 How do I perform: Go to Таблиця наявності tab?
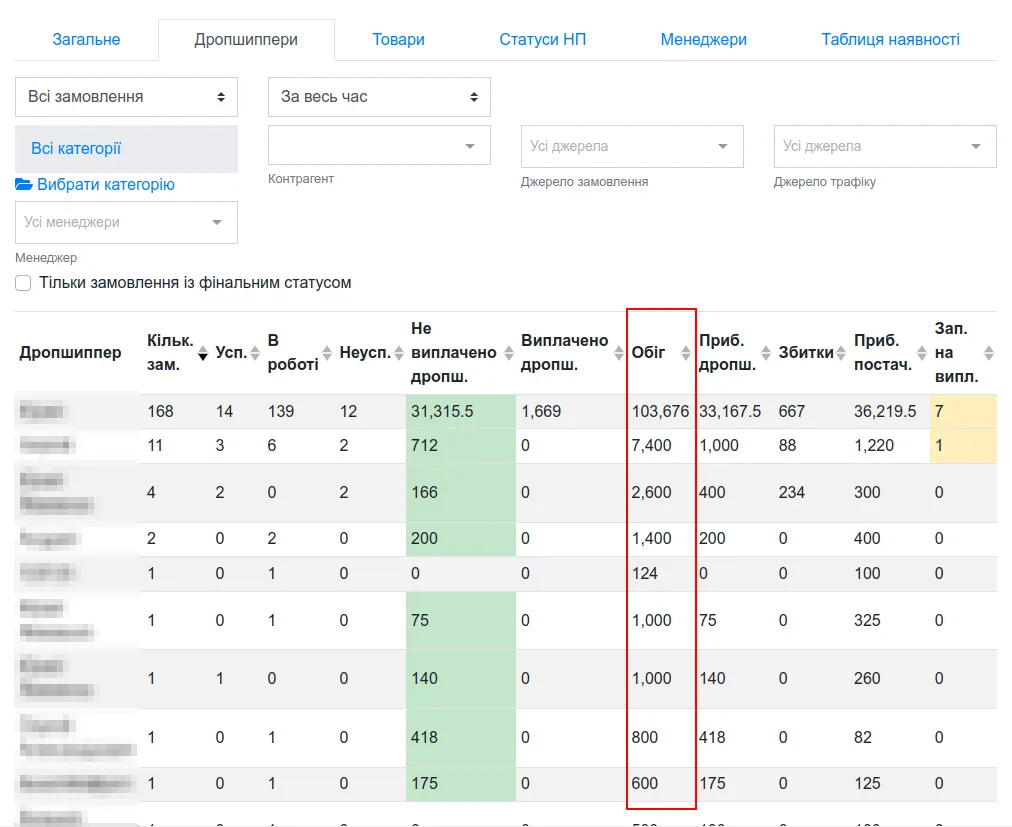890,40
